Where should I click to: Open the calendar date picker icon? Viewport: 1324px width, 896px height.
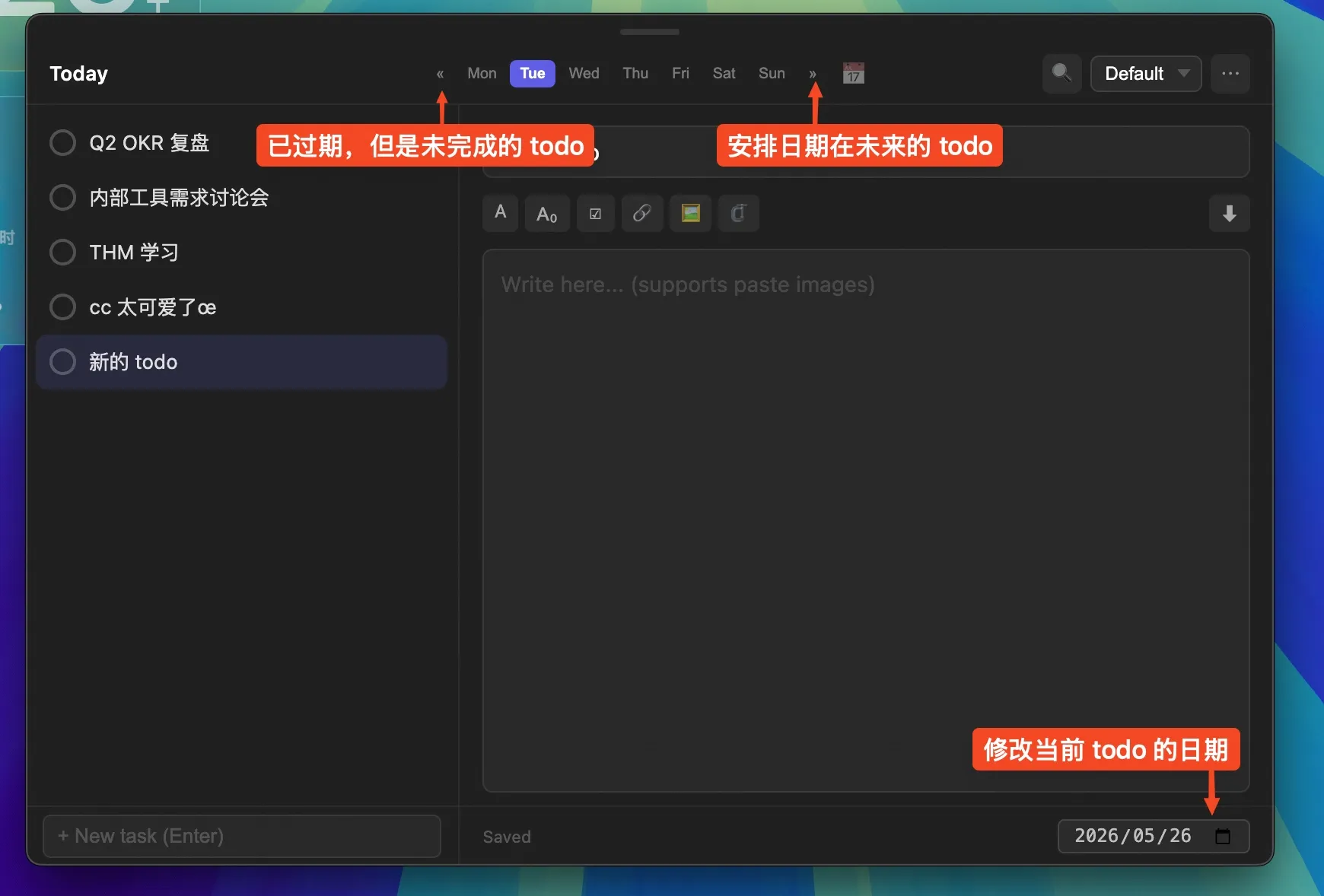coord(853,74)
